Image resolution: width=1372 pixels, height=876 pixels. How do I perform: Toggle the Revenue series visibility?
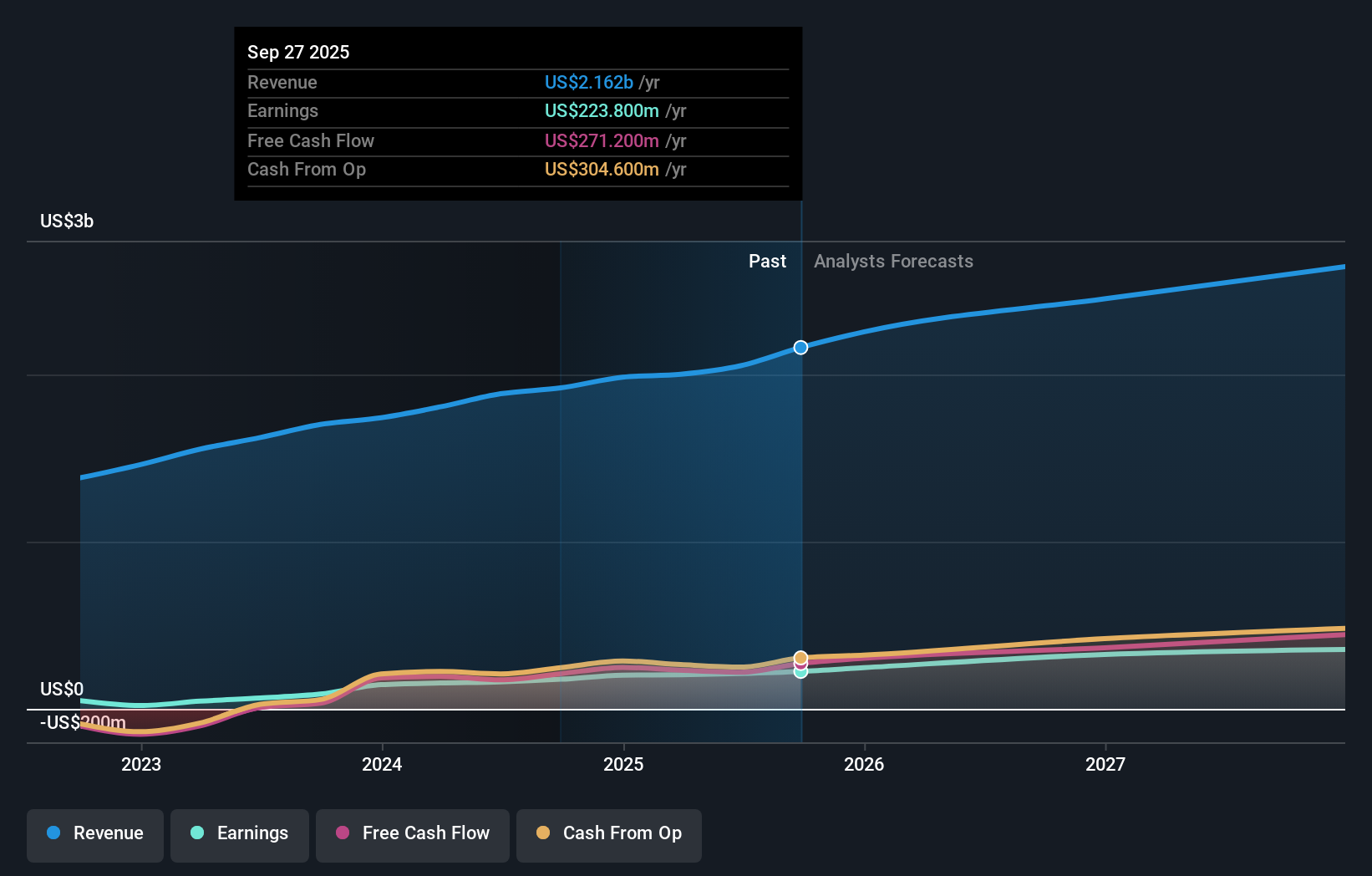(x=94, y=833)
